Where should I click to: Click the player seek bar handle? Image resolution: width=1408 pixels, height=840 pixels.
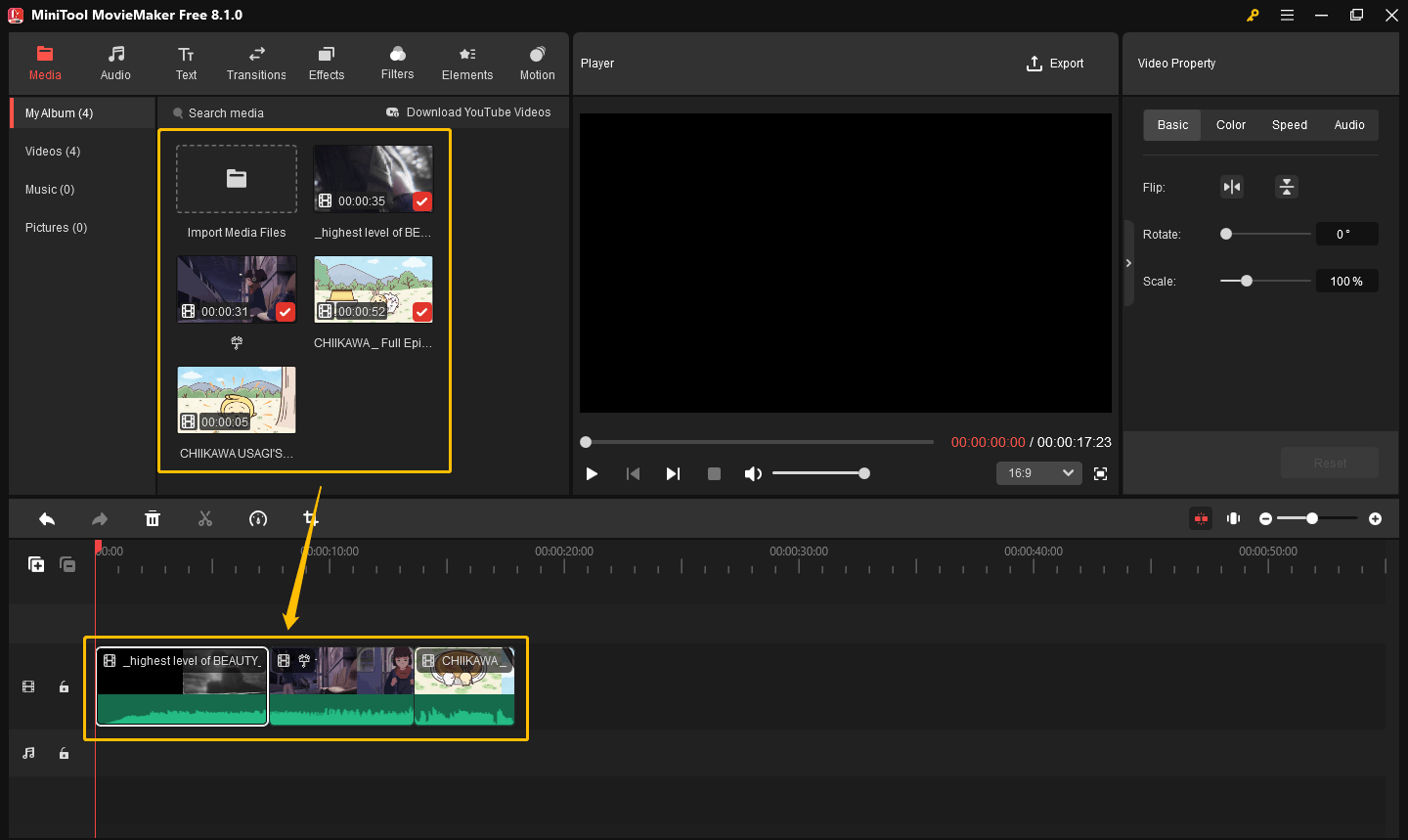(x=586, y=442)
